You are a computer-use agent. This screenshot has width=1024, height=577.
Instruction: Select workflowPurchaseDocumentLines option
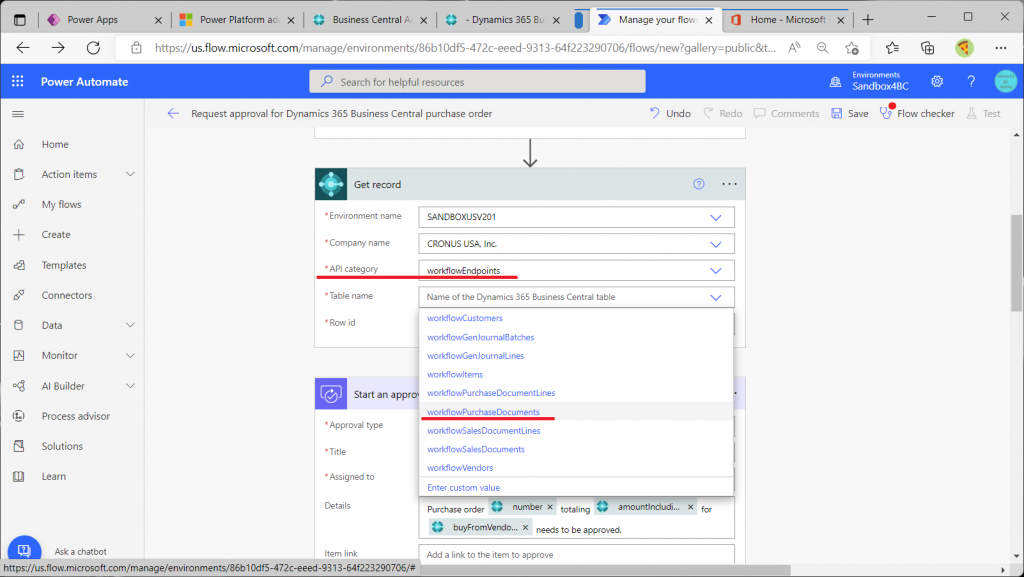(576, 393)
